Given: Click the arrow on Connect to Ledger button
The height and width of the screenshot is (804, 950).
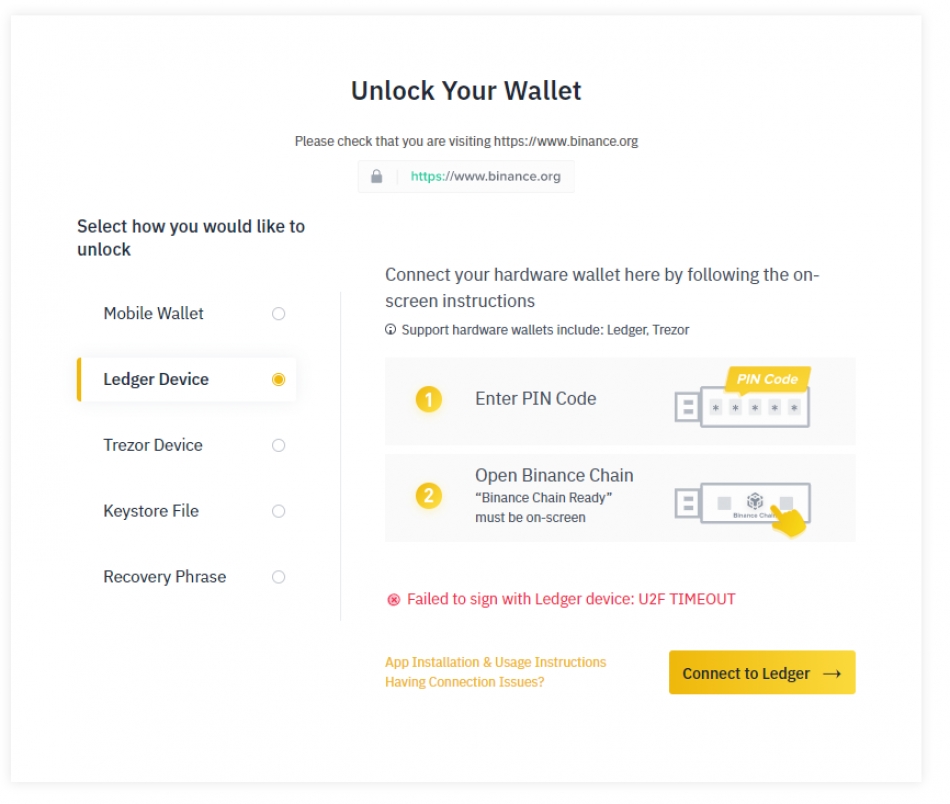Looking at the screenshot, I should (832, 674).
